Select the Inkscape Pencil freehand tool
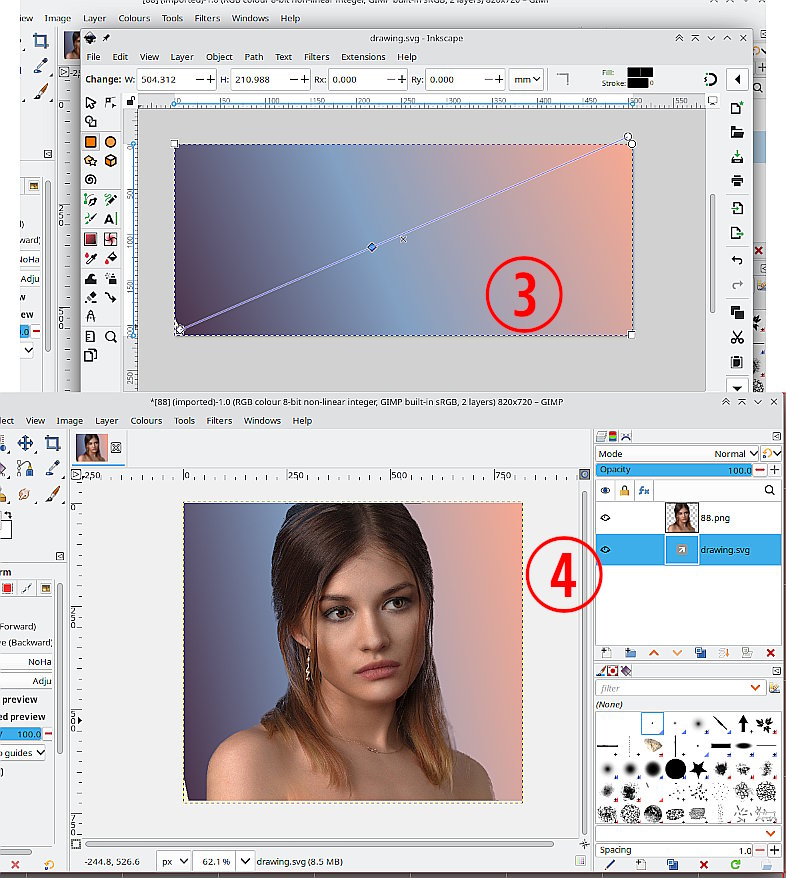 tap(110, 199)
